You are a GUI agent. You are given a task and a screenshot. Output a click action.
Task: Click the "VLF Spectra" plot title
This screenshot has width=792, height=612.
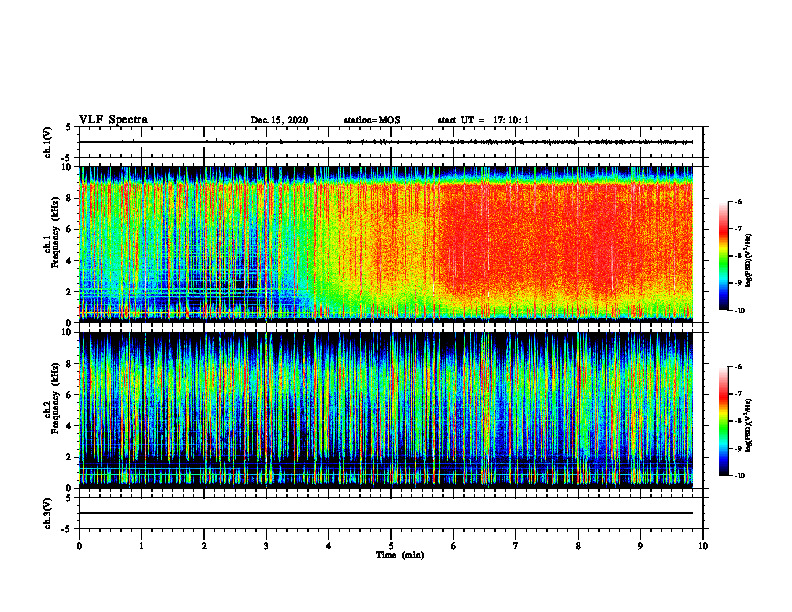point(113,119)
